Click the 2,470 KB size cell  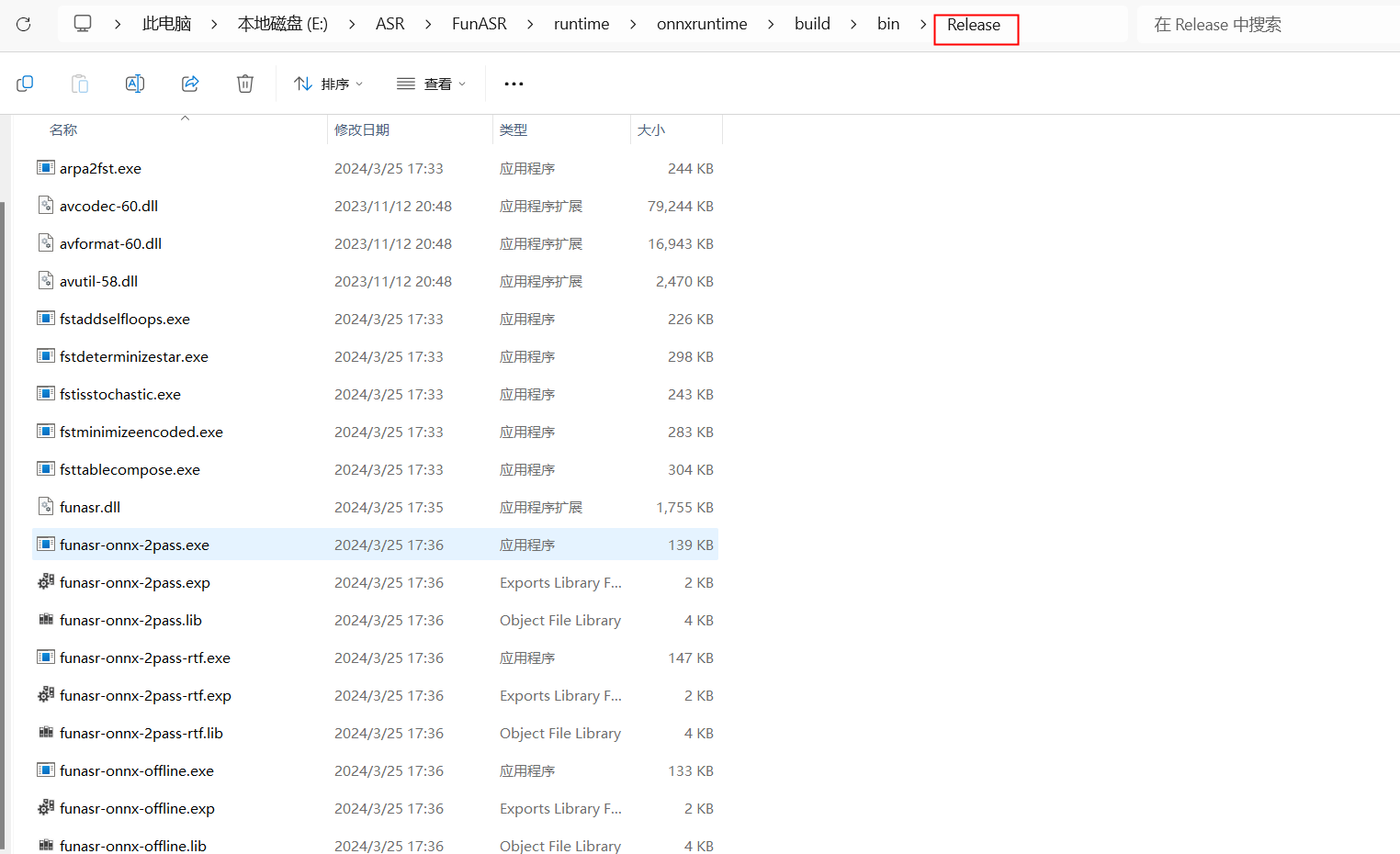(x=684, y=281)
